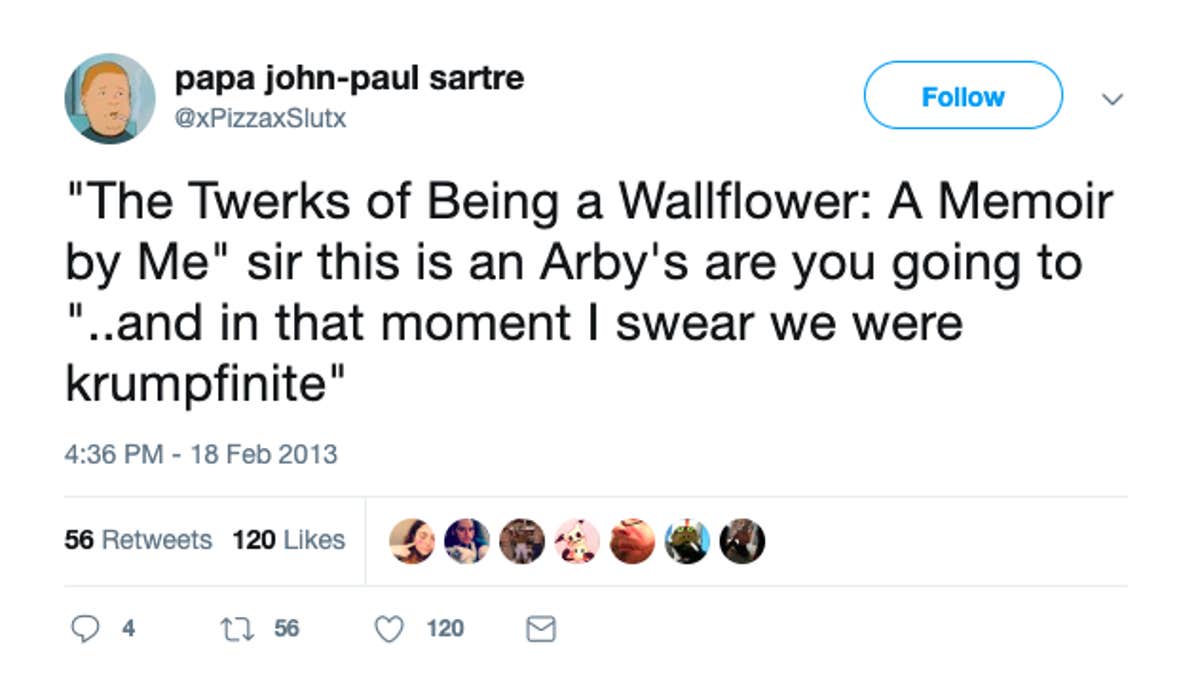Expand the dropdown arrow beside Follow
Image resolution: width=1200 pixels, height=699 pixels.
click(1113, 96)
